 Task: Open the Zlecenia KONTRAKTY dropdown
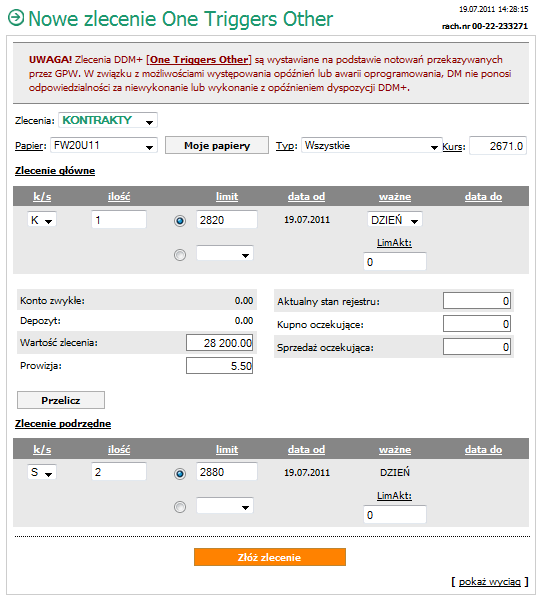point(108,120)
